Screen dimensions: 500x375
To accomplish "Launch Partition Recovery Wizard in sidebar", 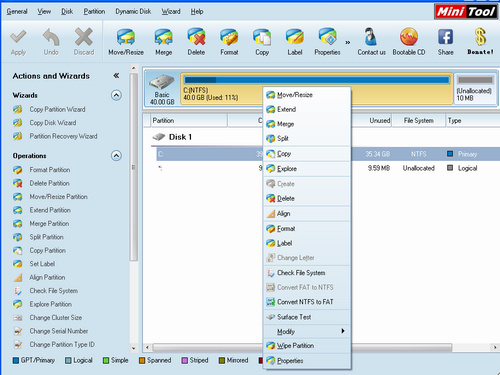I will [63, 136].
